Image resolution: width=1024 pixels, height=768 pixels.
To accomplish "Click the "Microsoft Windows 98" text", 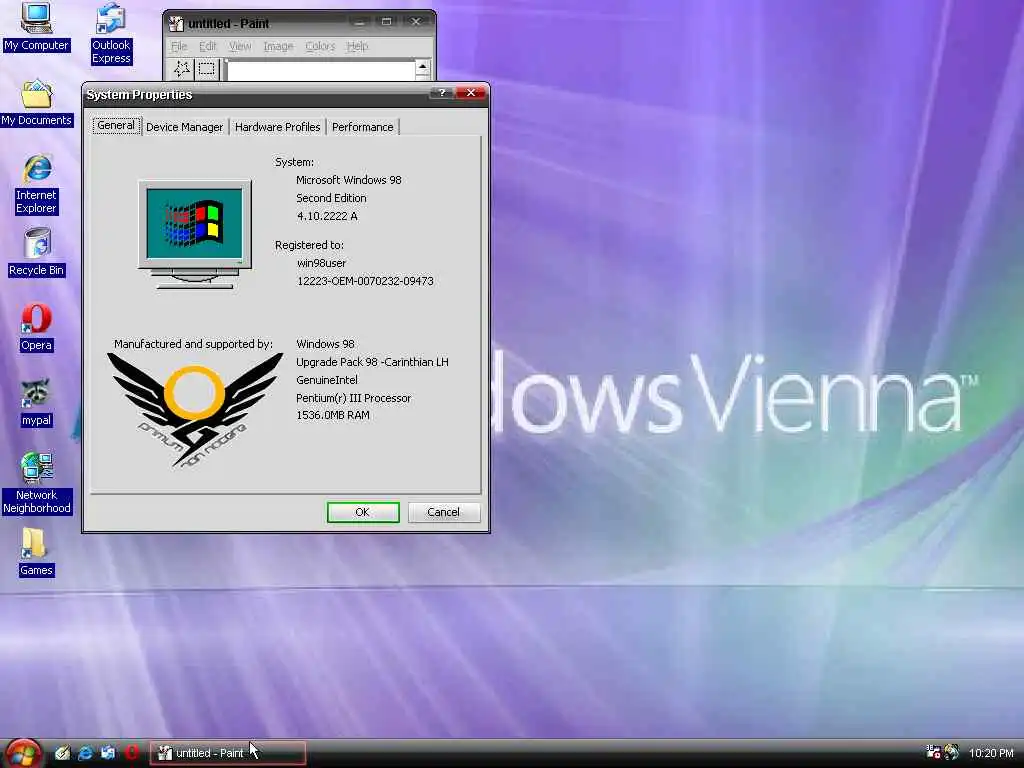I will point(349,180).
